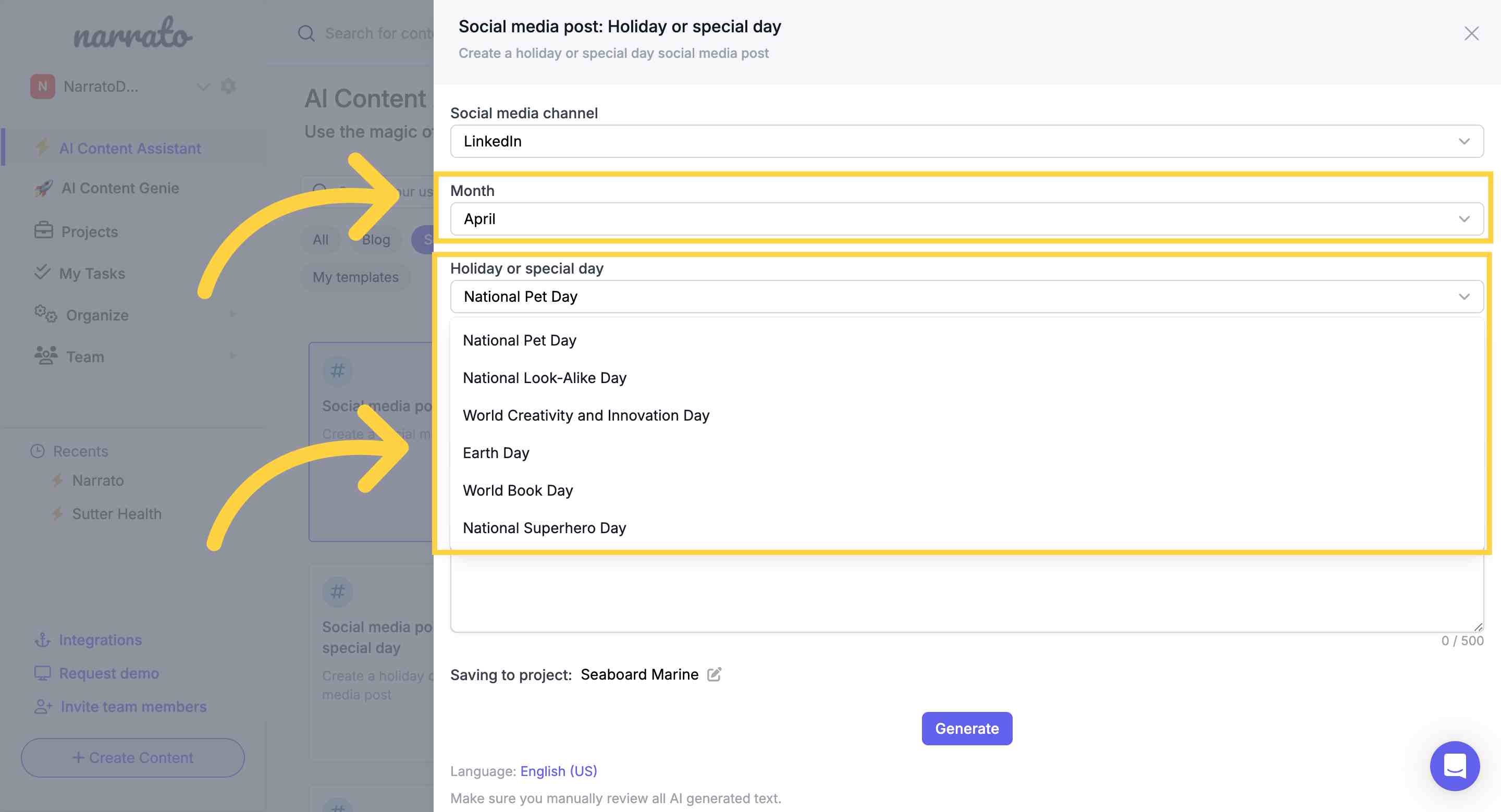
Task: Click hashtag icon on the holiday post card
Action: point(337,592)
